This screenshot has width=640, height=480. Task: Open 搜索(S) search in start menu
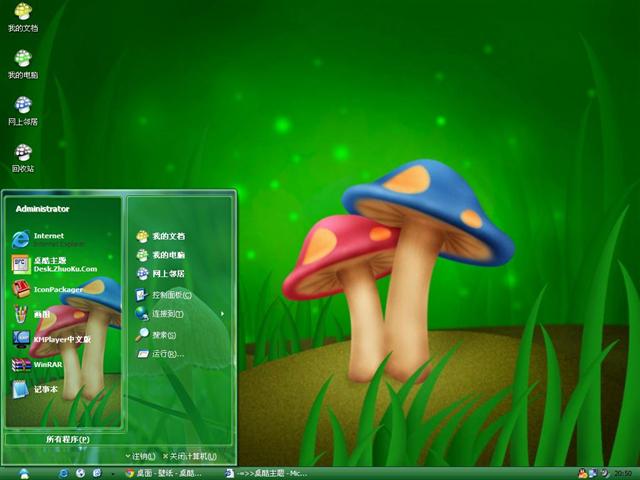tap(156, 335)
